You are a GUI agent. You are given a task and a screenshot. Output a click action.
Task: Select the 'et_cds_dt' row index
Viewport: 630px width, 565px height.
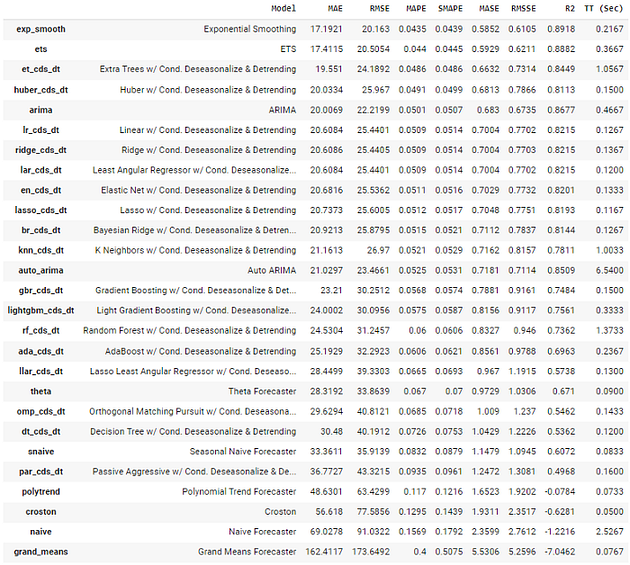click(41, 69)
